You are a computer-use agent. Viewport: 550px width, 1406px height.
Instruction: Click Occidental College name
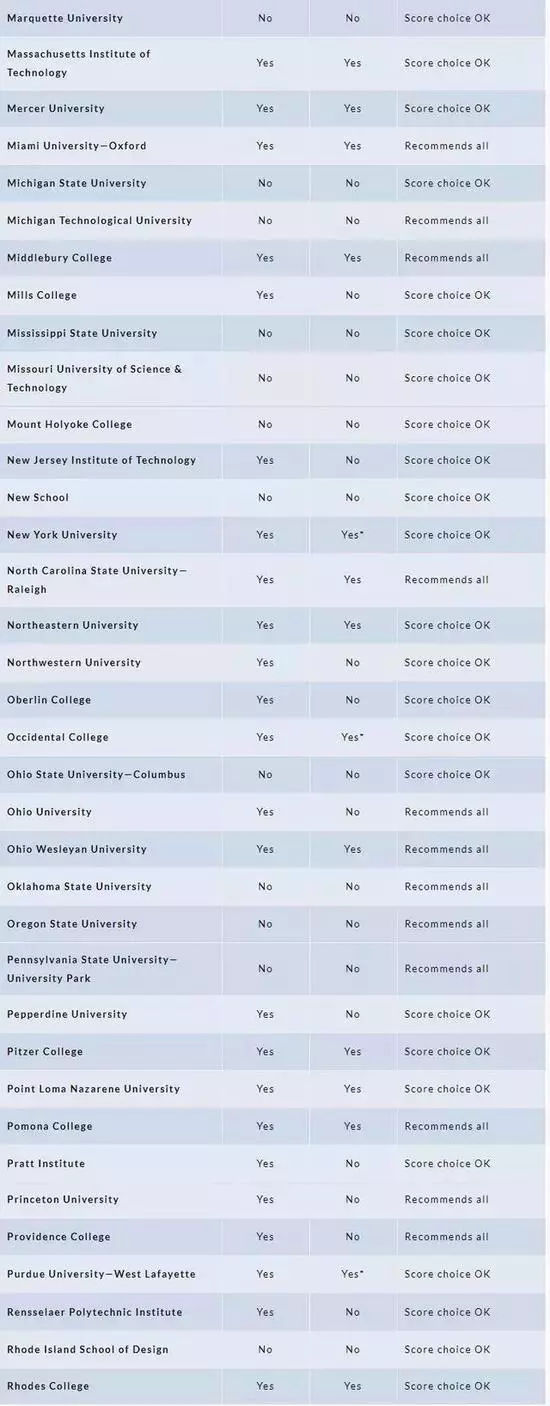click(x=58, y=737)
